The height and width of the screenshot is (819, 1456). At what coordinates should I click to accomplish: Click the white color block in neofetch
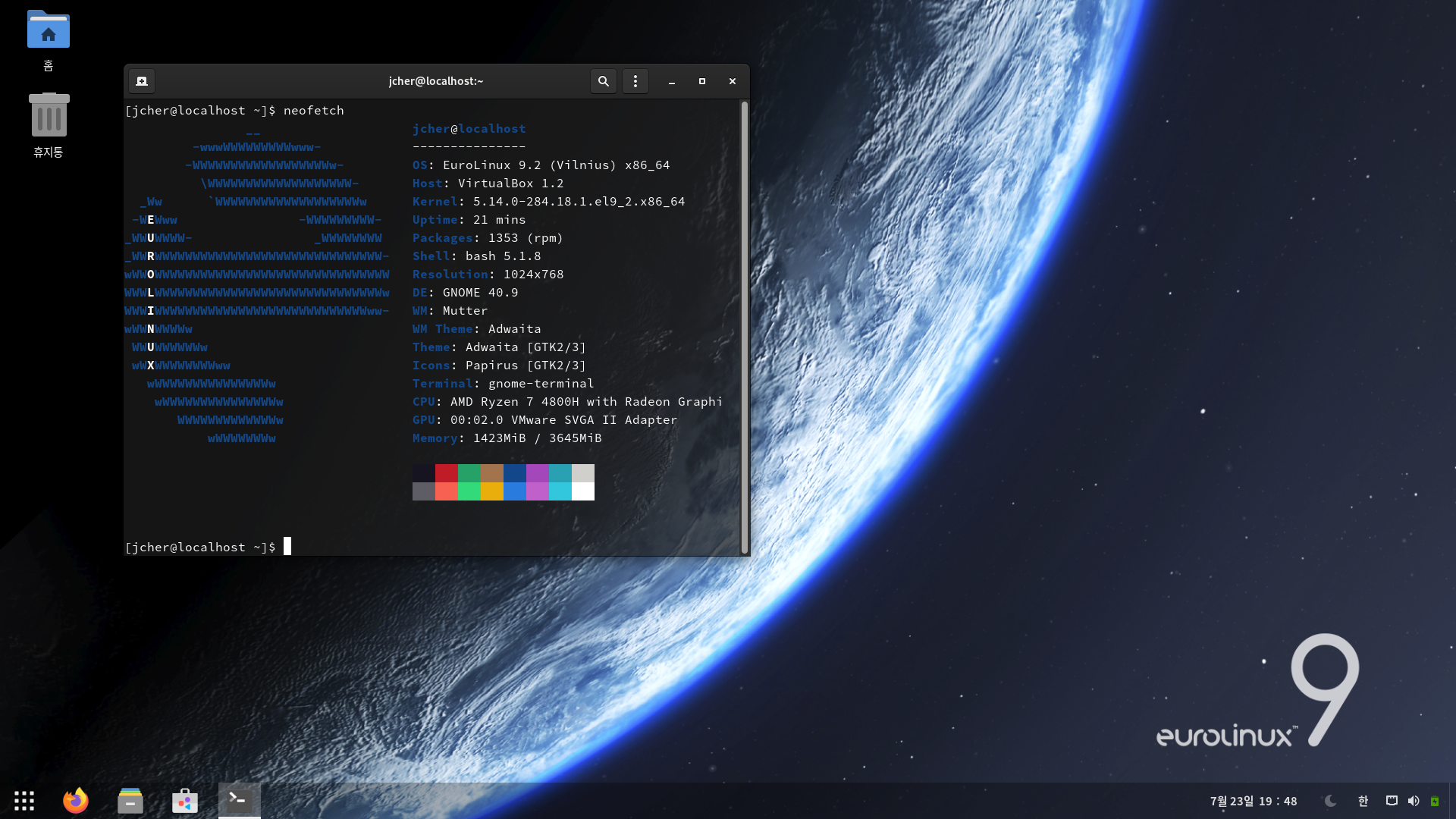583,491
